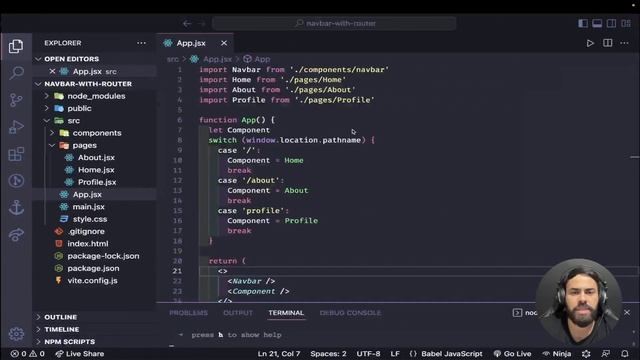Start Live Share from status bar

[x=80, y=354]
